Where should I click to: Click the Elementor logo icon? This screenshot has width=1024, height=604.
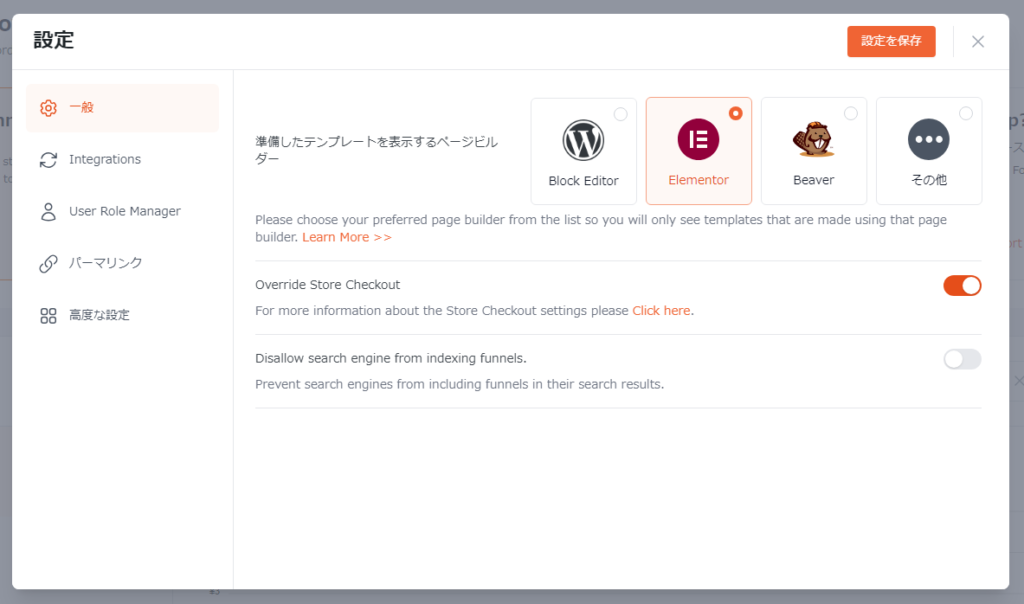tap(698, 139)
